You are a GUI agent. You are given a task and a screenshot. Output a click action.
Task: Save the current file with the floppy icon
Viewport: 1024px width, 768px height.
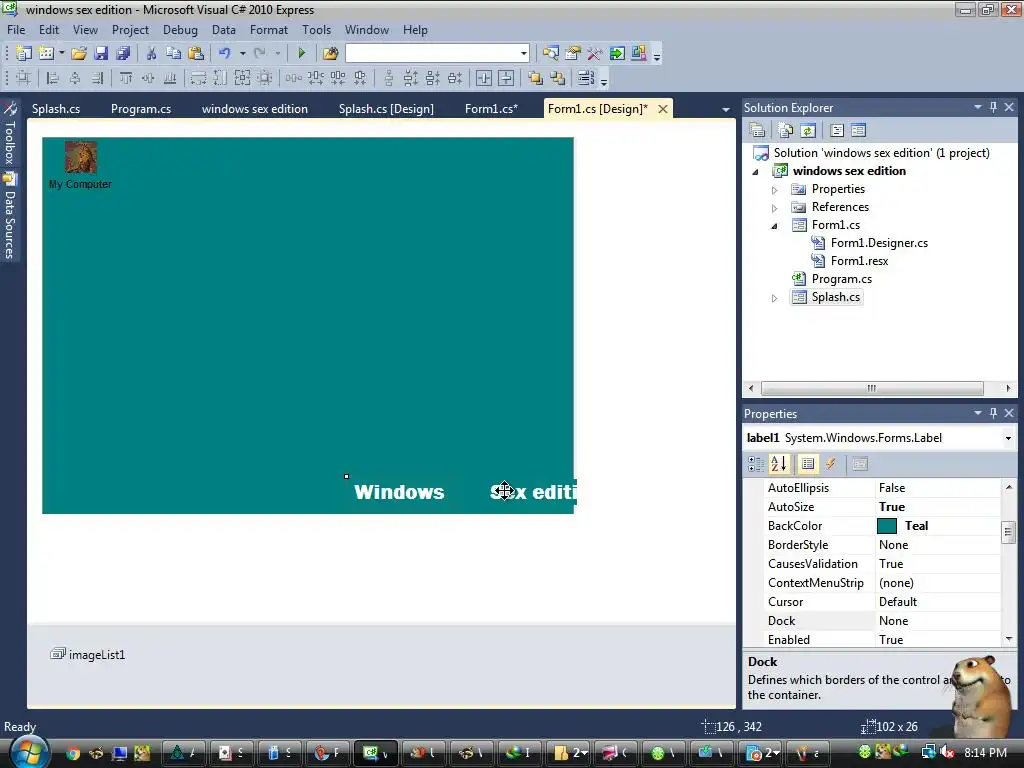(101, 54)
